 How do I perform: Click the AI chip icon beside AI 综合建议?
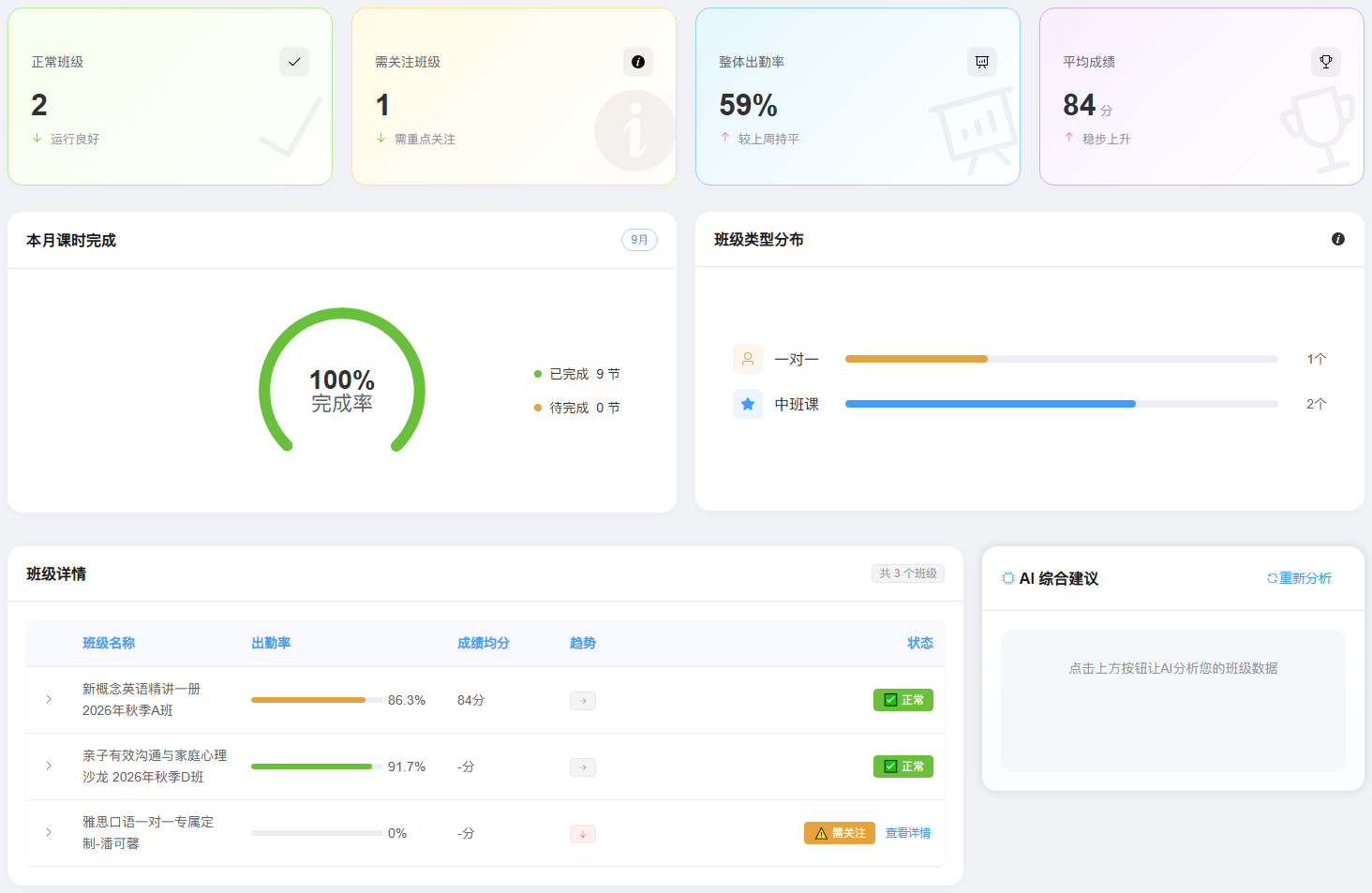tap(1008, 578)
